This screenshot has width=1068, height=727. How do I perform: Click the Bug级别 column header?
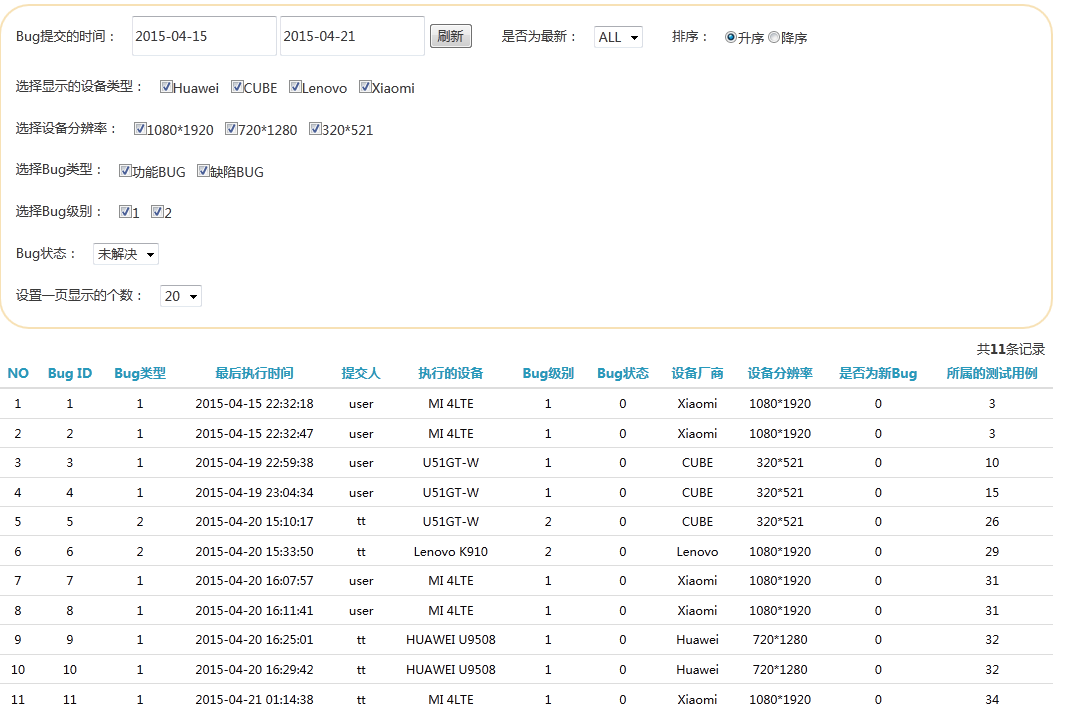click(548, 373)
